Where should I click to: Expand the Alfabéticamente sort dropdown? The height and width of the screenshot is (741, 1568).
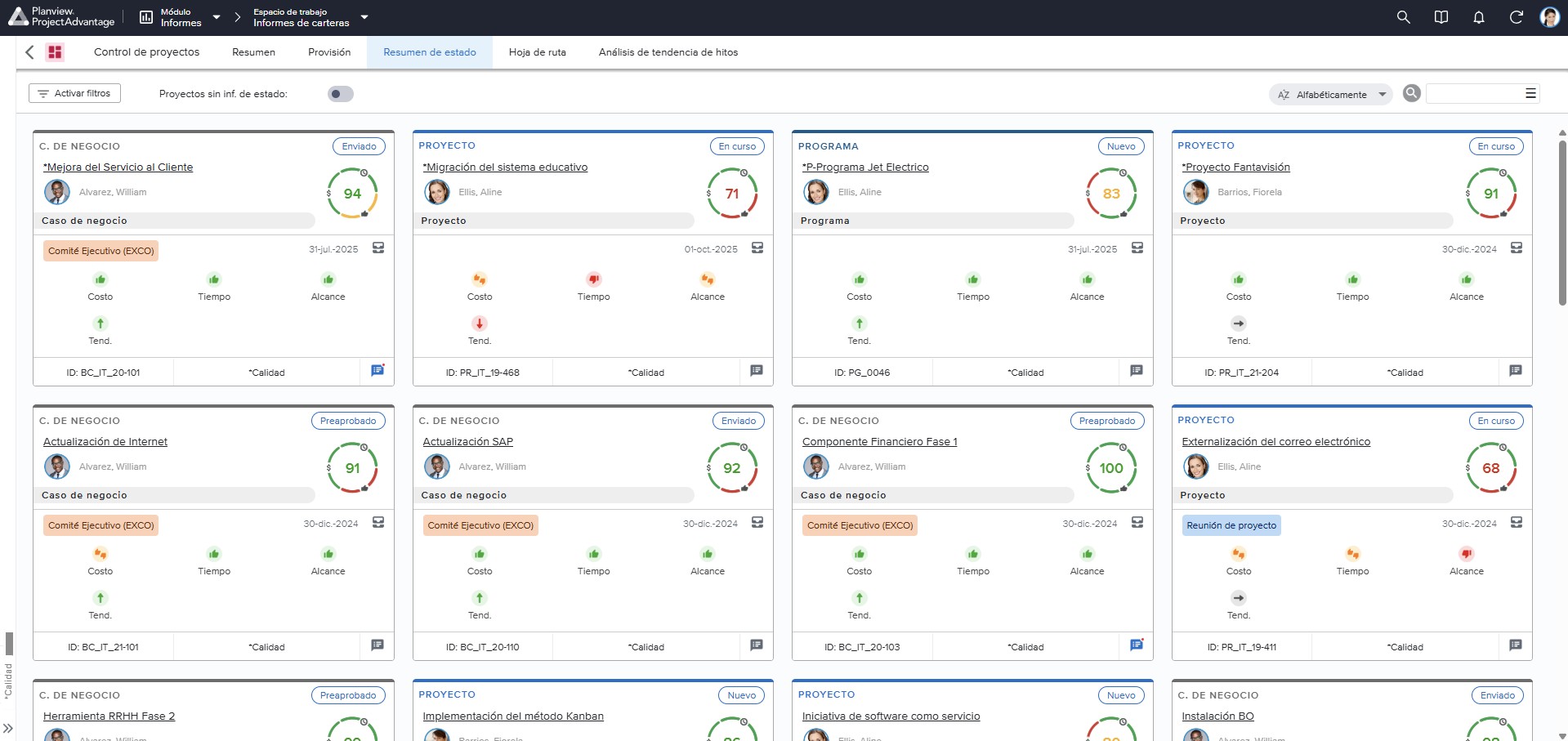coord(1330,95)
